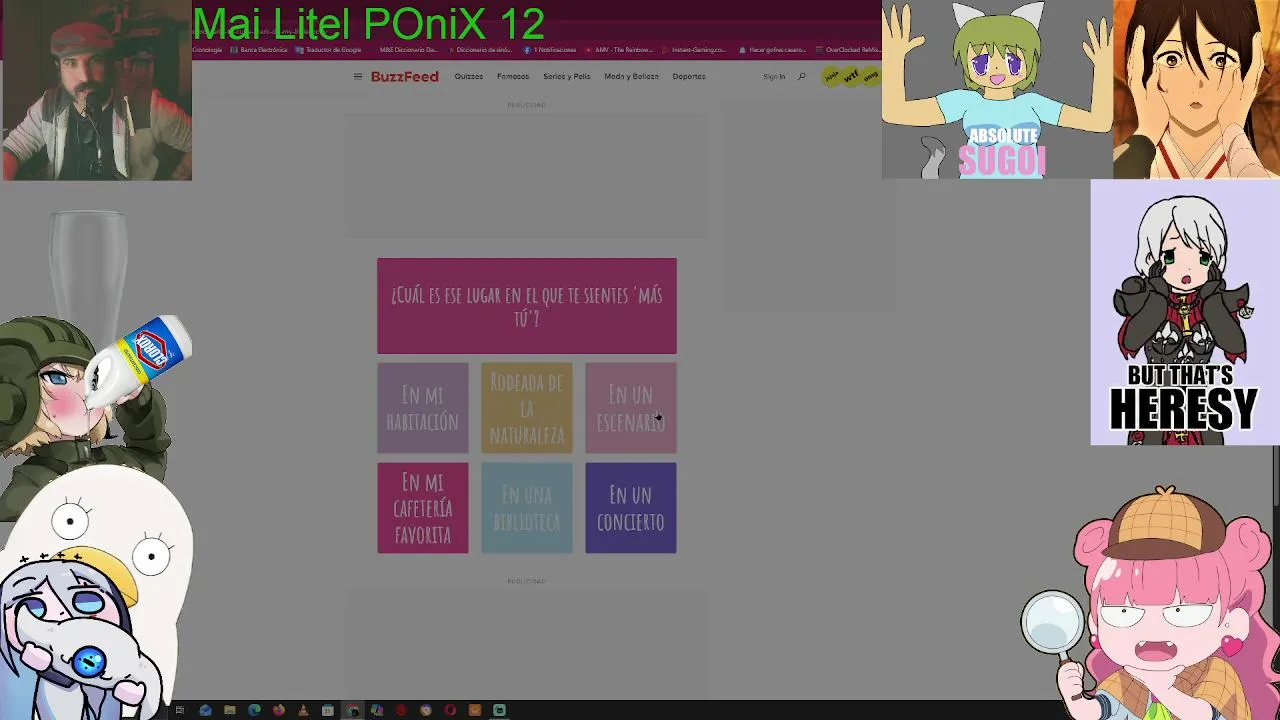Launch Microsoft Edge from the taskbar
The height and width of the screenshot is (720, 1280).
[x=254, y=710]
